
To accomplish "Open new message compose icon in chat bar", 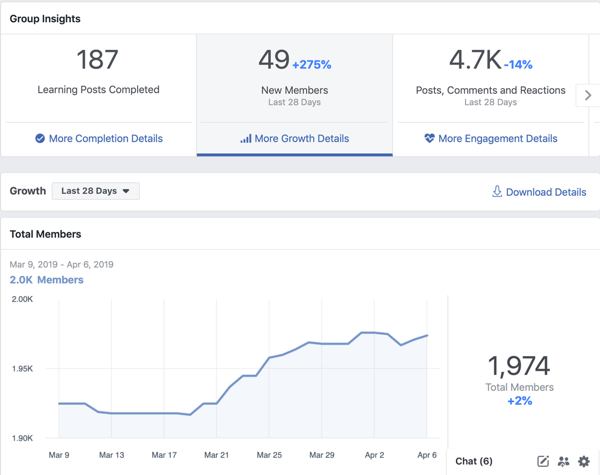I will click(x=543, y=461).
